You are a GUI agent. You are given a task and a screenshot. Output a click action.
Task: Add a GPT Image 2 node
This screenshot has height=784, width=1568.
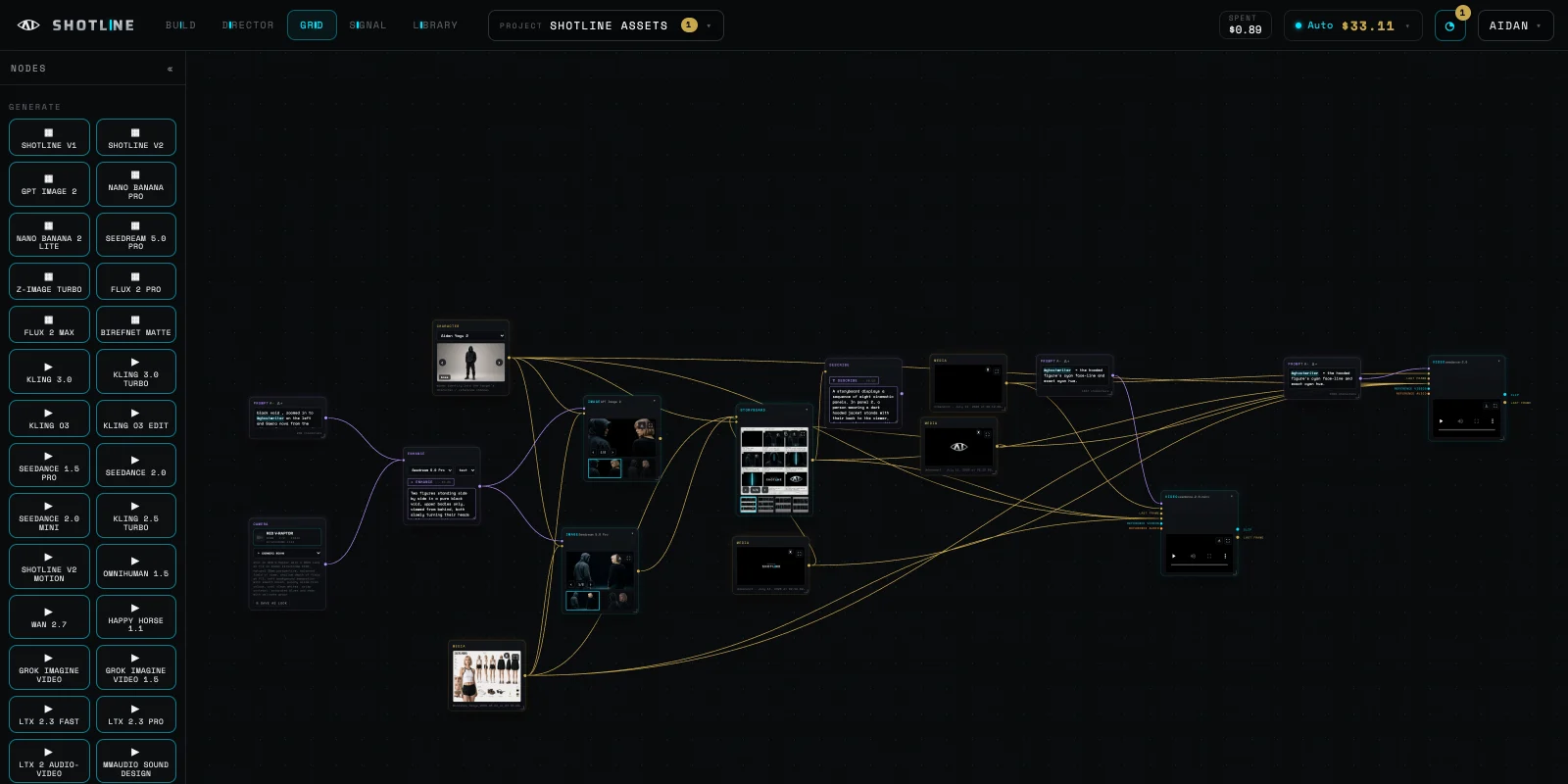[49, 183]
